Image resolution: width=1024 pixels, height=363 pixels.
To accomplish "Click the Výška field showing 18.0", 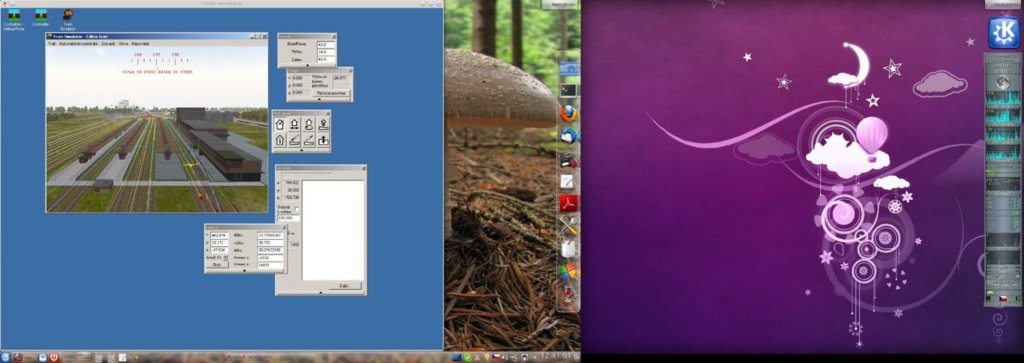I will [325, 52].
